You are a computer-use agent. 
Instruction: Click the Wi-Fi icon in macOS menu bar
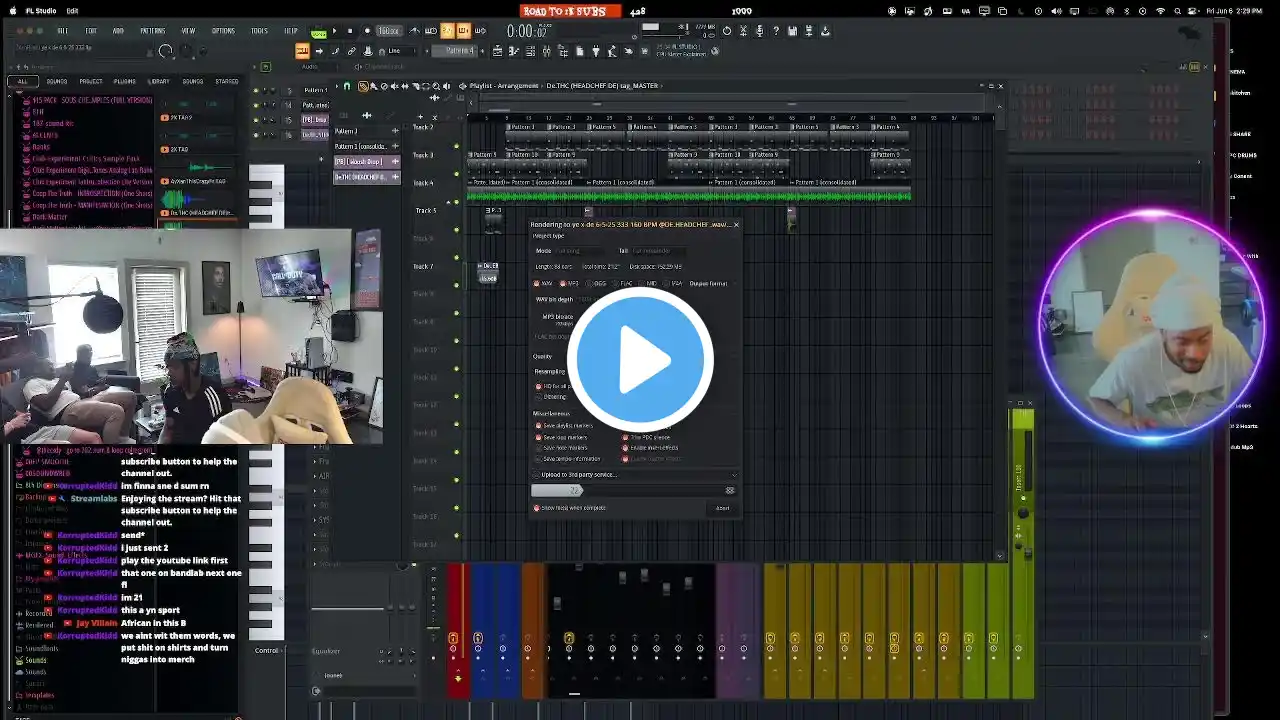1160,11
